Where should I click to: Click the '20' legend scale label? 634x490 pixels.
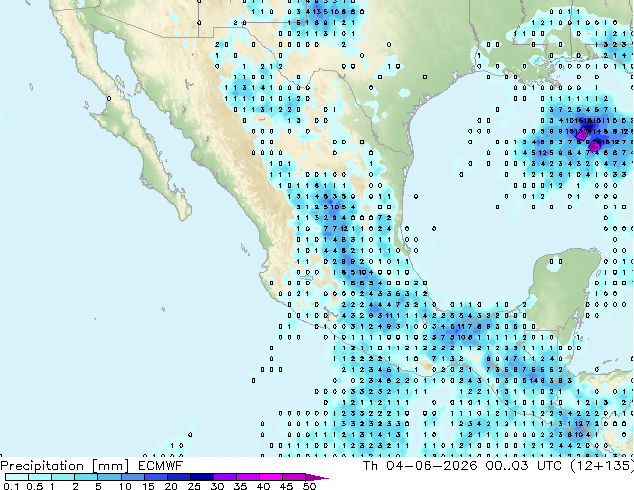click(171, 486)
